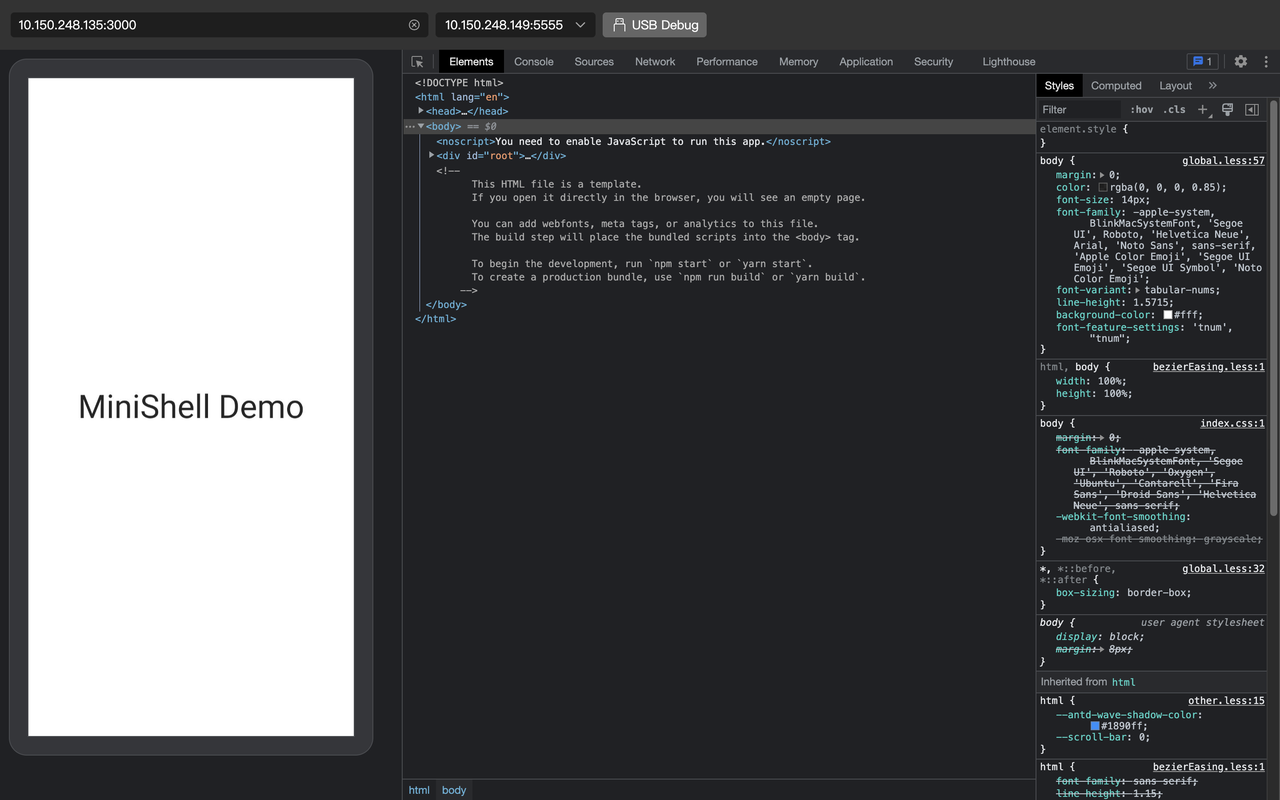Clear the URL address field
Image resolution: width=1280 pixels, height=800 pixels.
point(414,25)
